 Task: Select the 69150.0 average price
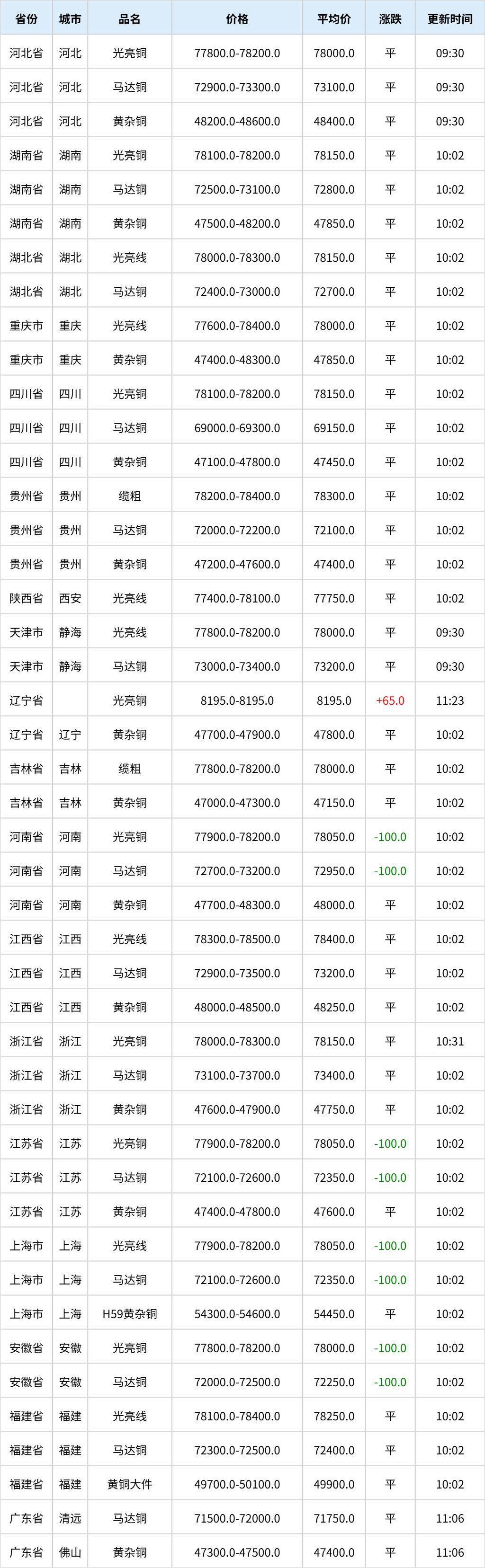pyautogui.click(x=334, y=428)
